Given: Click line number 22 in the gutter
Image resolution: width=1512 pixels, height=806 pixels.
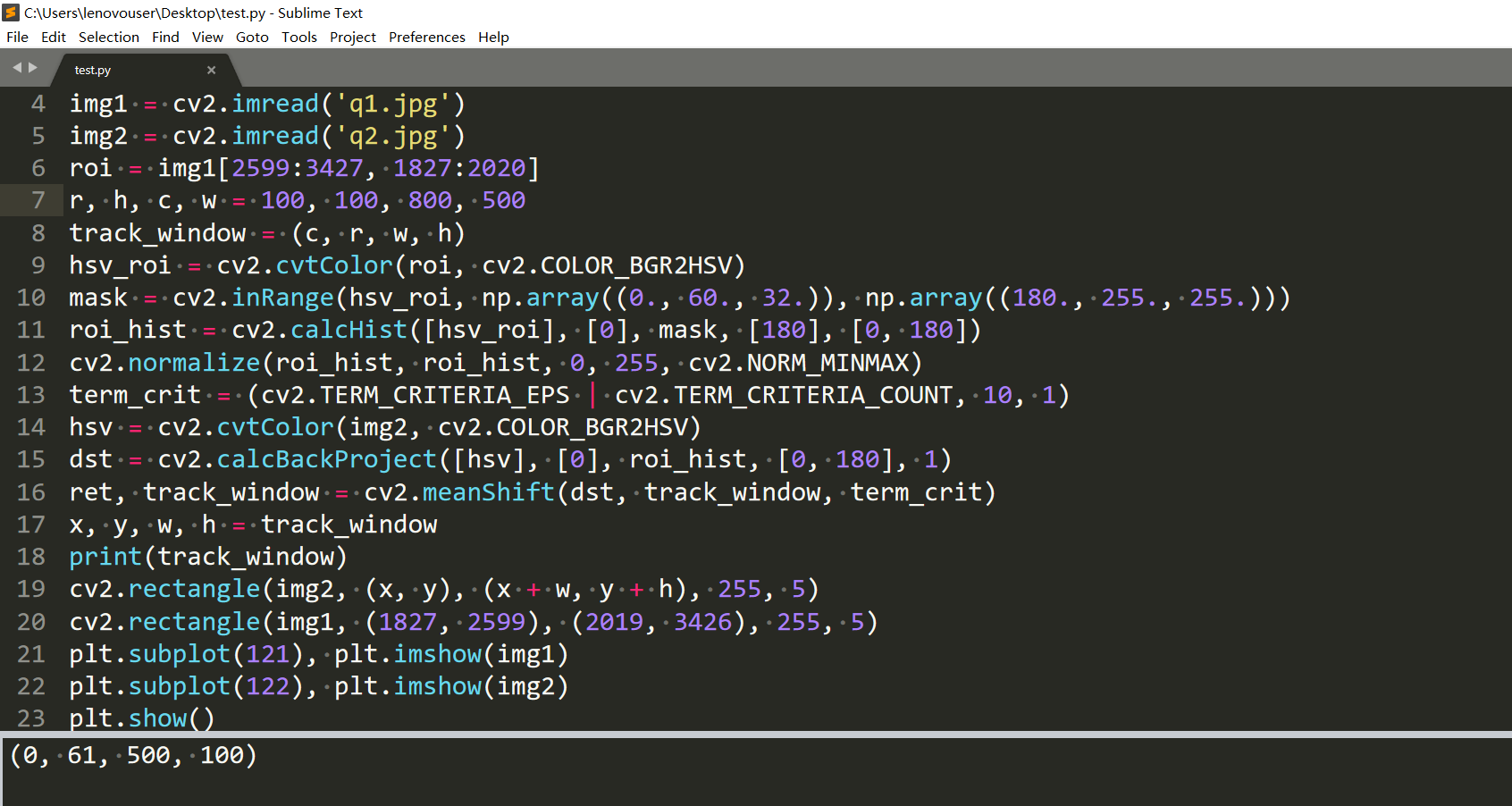Looking at the screenshot, I should (30, 686).
